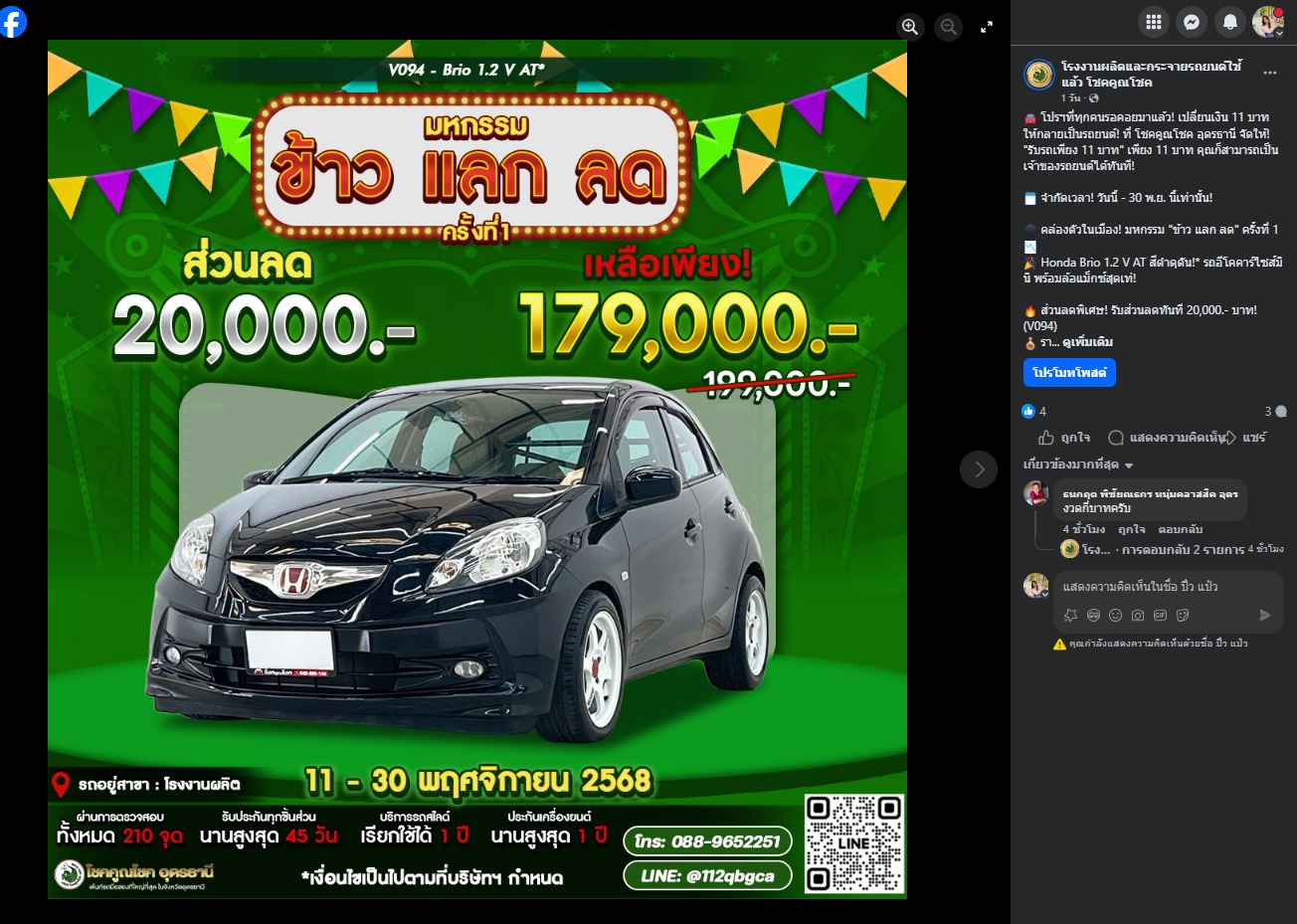Expand post text with 'ดูเพิ่มเติม'

pos(1088,342)
